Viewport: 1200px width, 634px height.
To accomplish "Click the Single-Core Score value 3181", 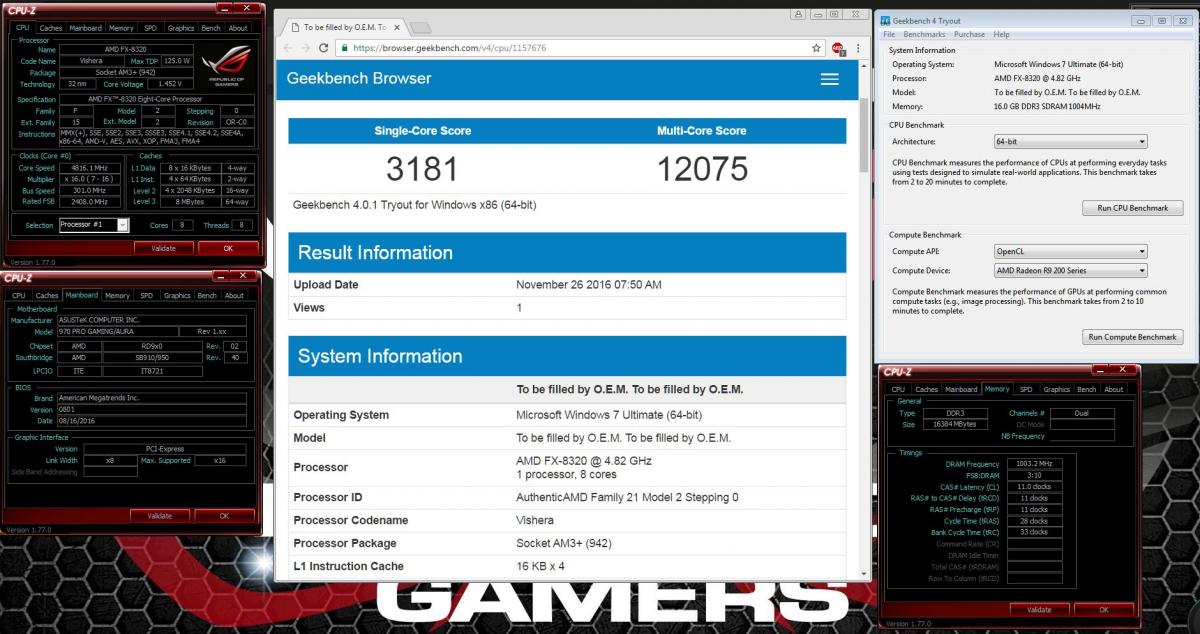I will pyautogui.click(x=422, y=169).
